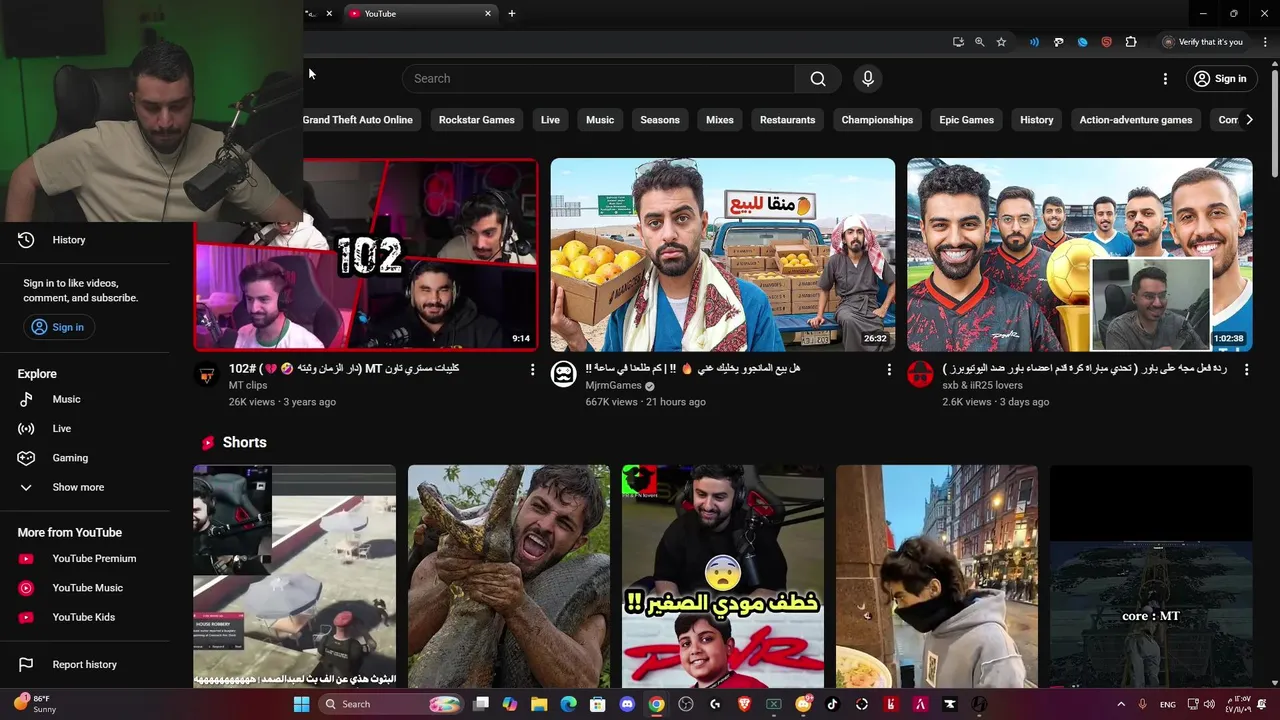Open YouTube settings three-dot menu beside Sign in
The height and width of the screenshot is (720, 1280).
coord(1165,79)
